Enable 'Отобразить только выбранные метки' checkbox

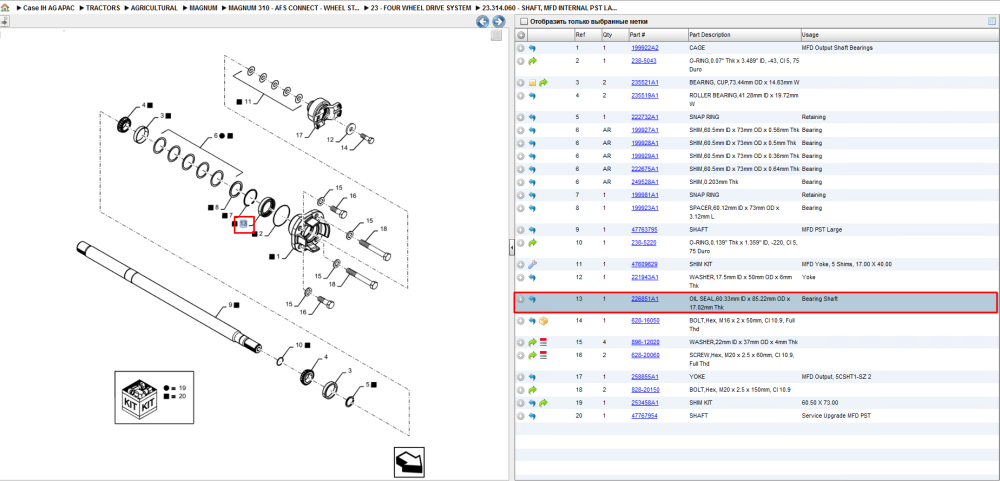(524, 22)
